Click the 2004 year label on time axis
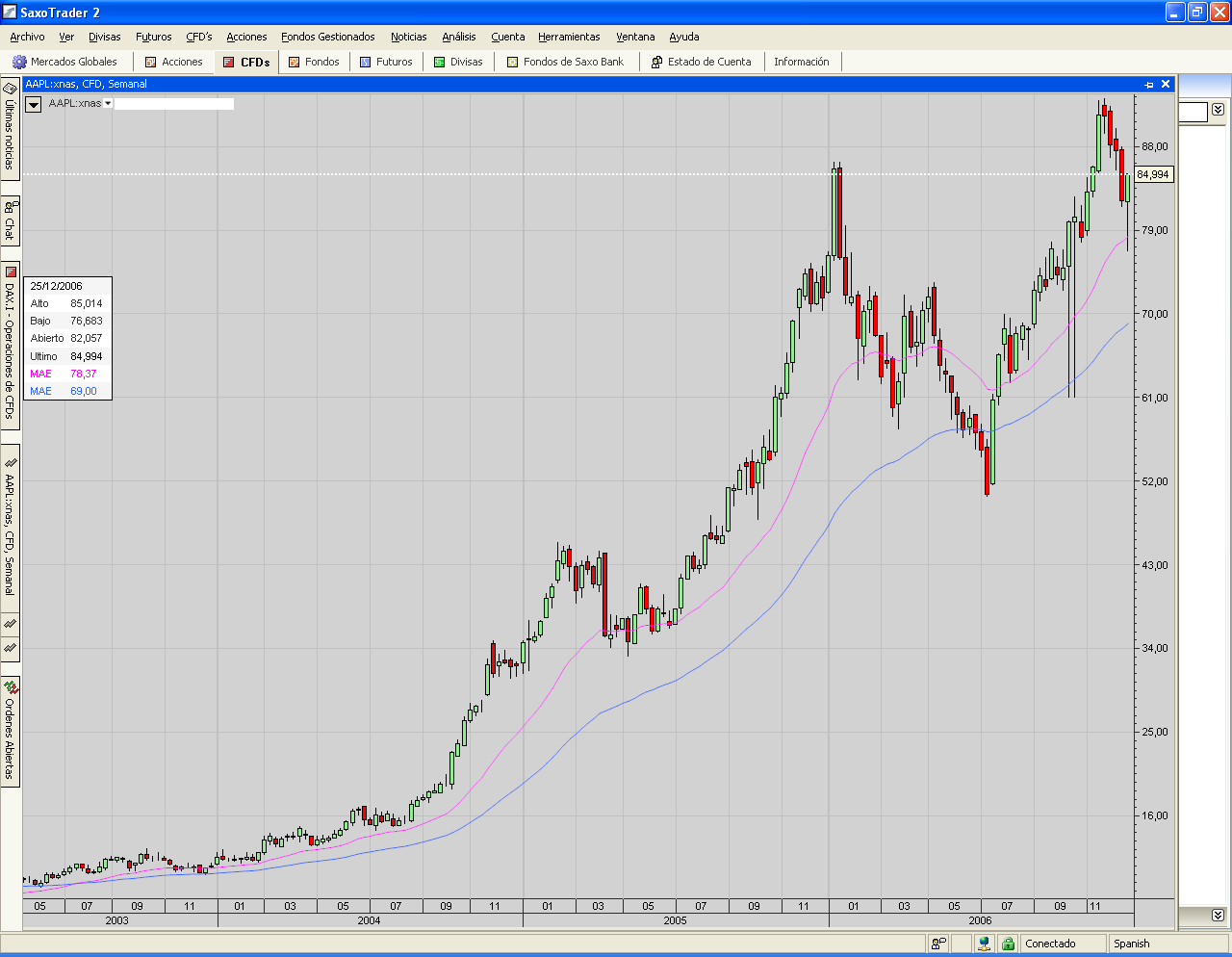 click(369, 920)
